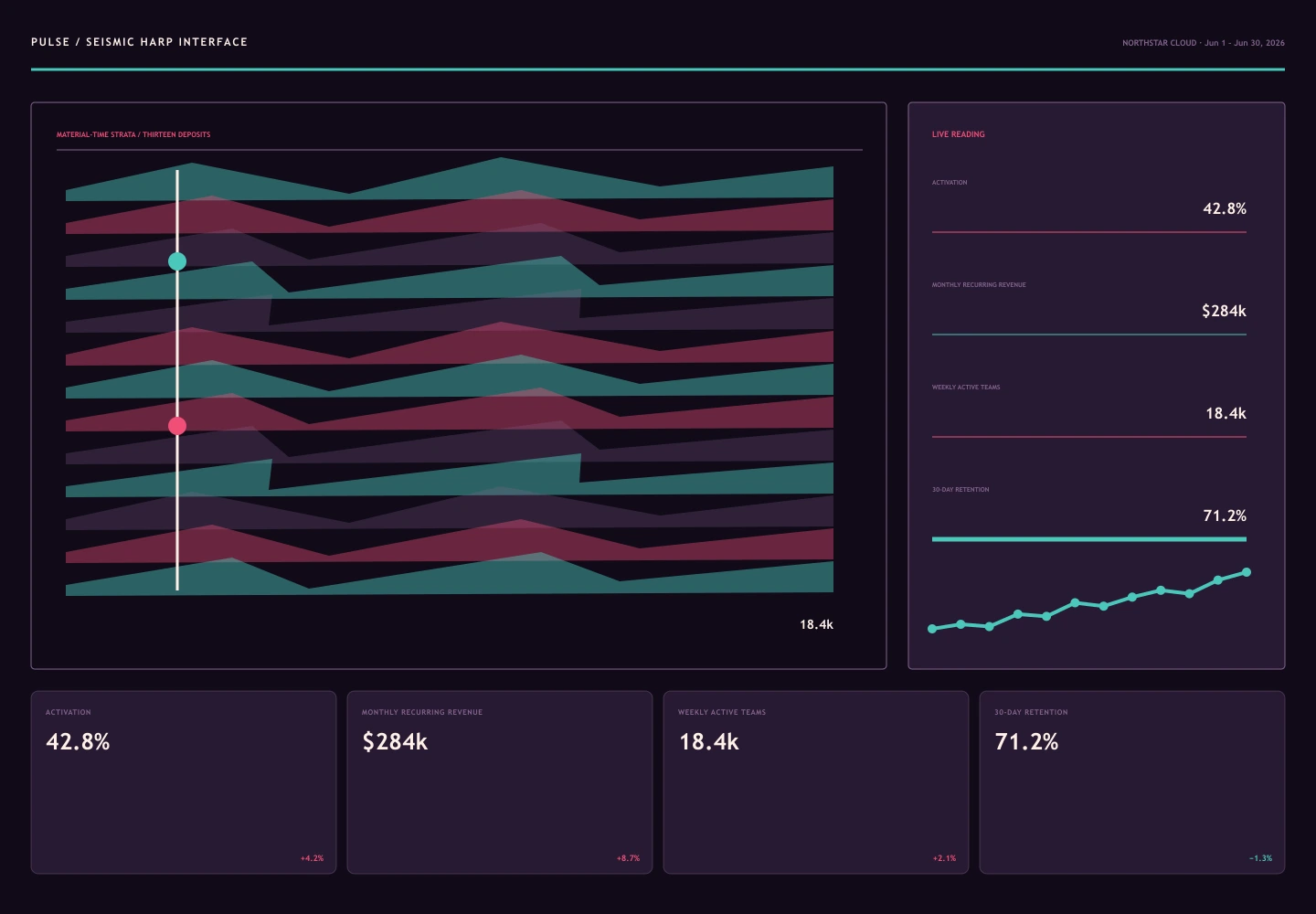Click "71.2%" in the Live Reading panel
Image resolution: width=1316 pixels, height=914 pixels.
1225,515
